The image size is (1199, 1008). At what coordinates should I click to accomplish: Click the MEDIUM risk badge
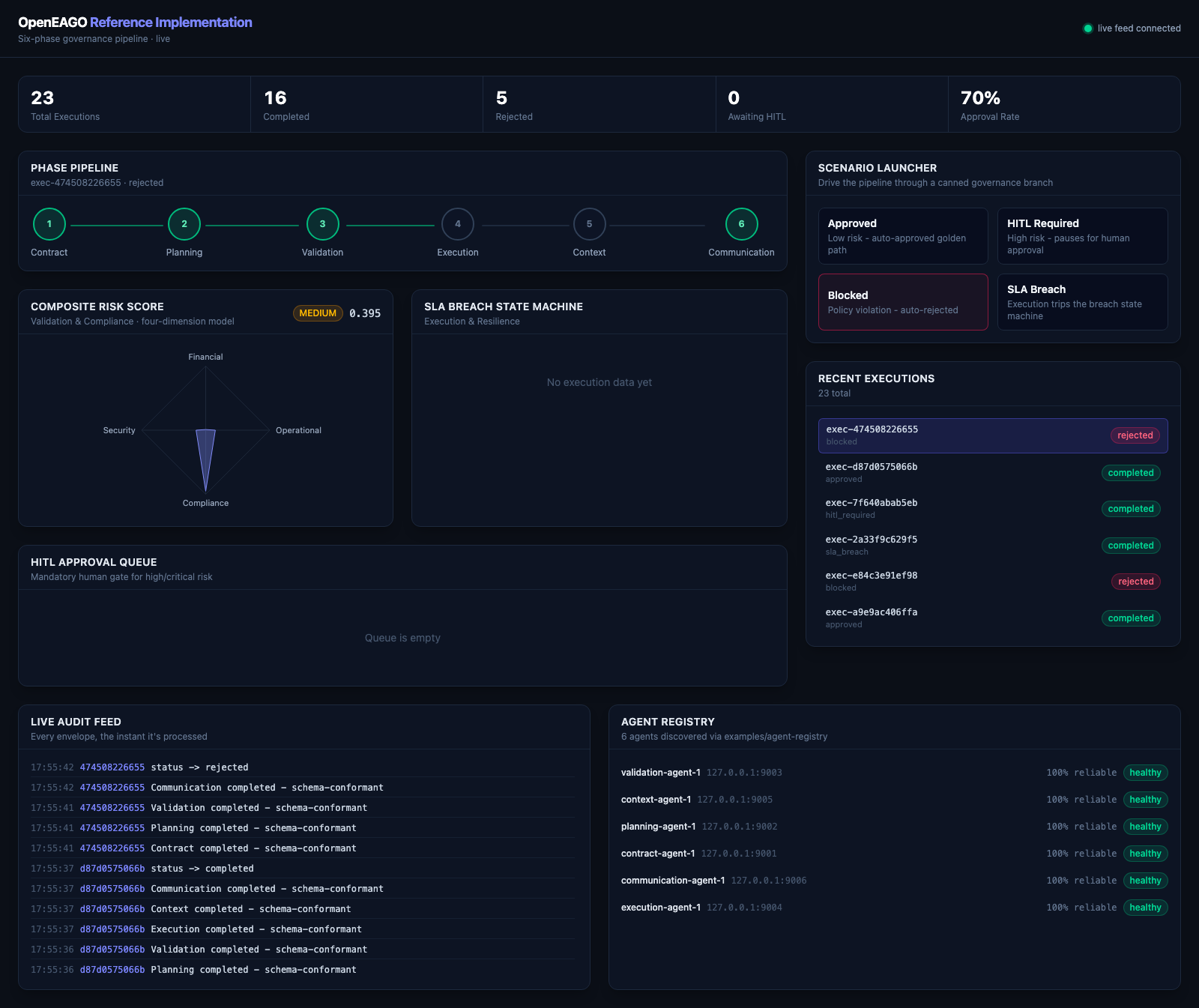(x=318, y=313)
